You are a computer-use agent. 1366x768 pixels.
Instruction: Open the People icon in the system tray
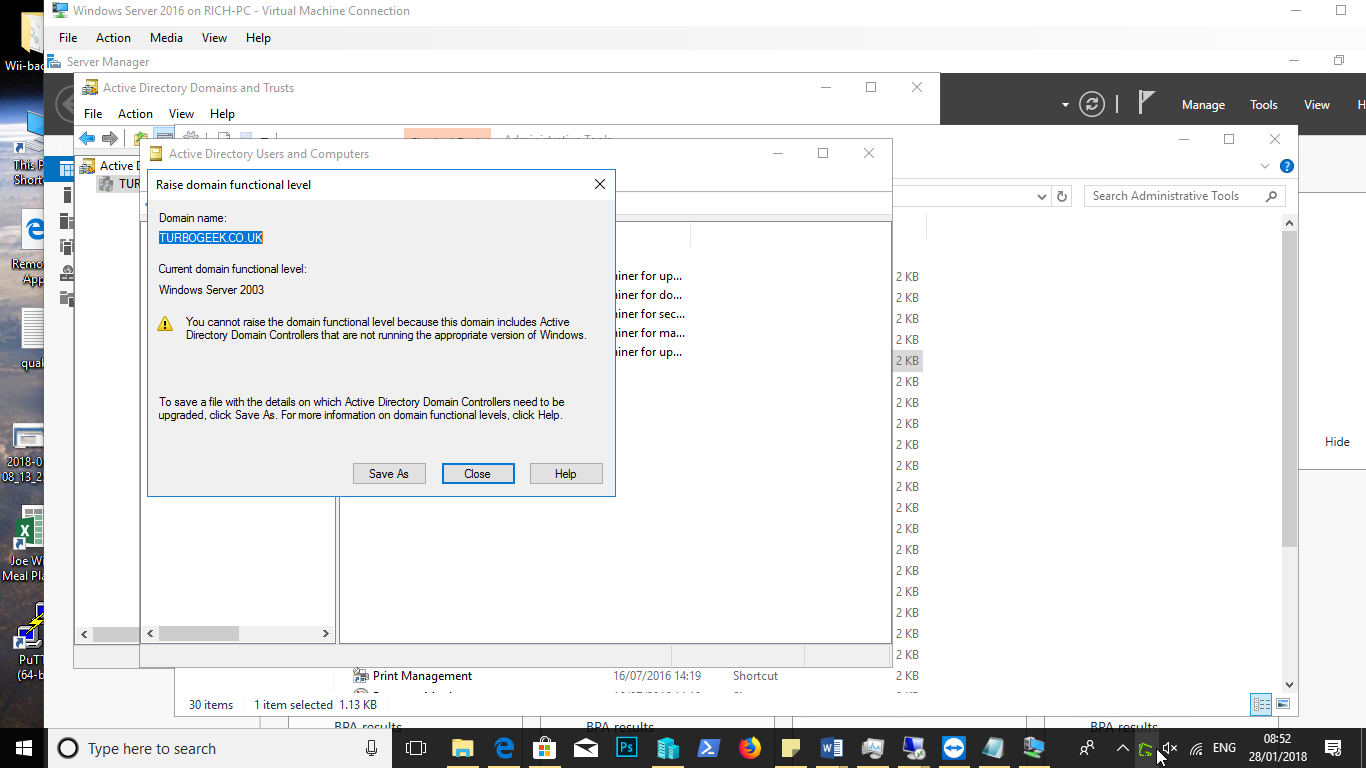pyautogui.click(x=1087, y=748)
